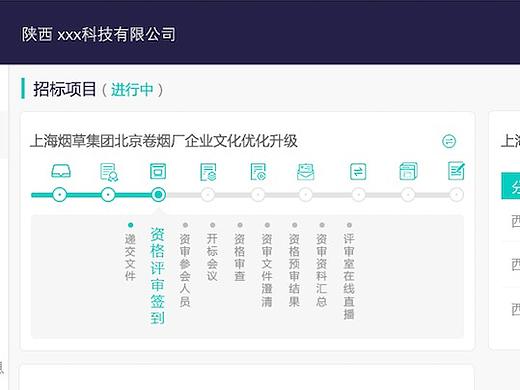Open the 递交文件 sub-step

click(130, 257)
